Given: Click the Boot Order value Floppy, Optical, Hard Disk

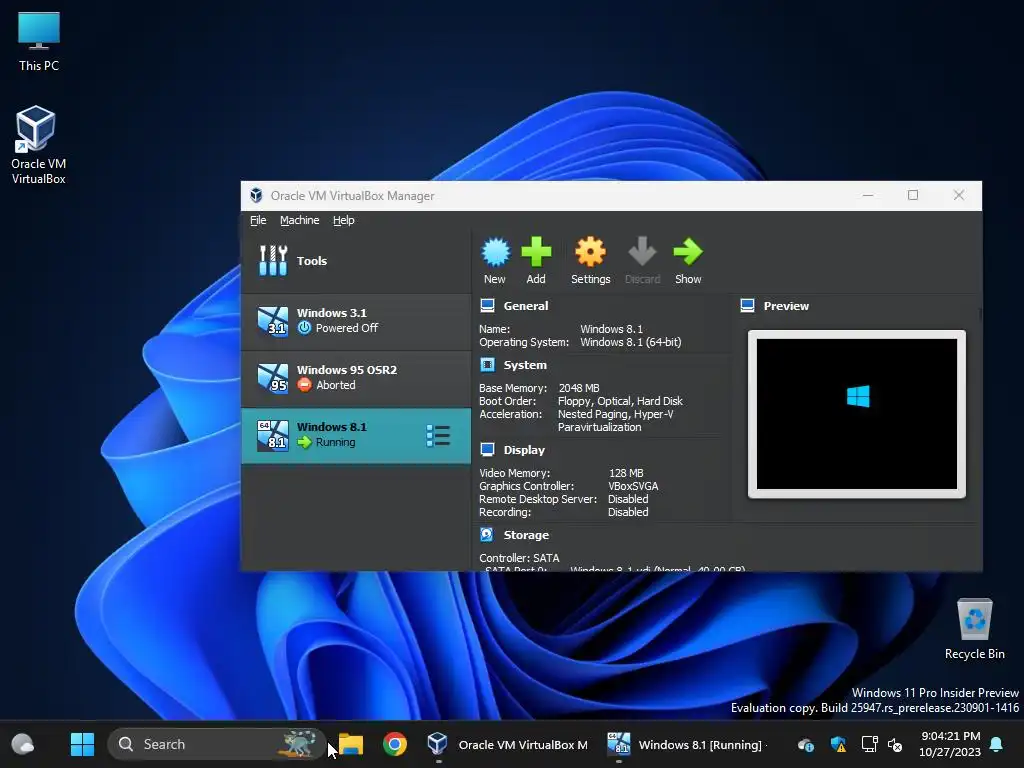Looking at the screenshot, I should click(x=620, y=401).
